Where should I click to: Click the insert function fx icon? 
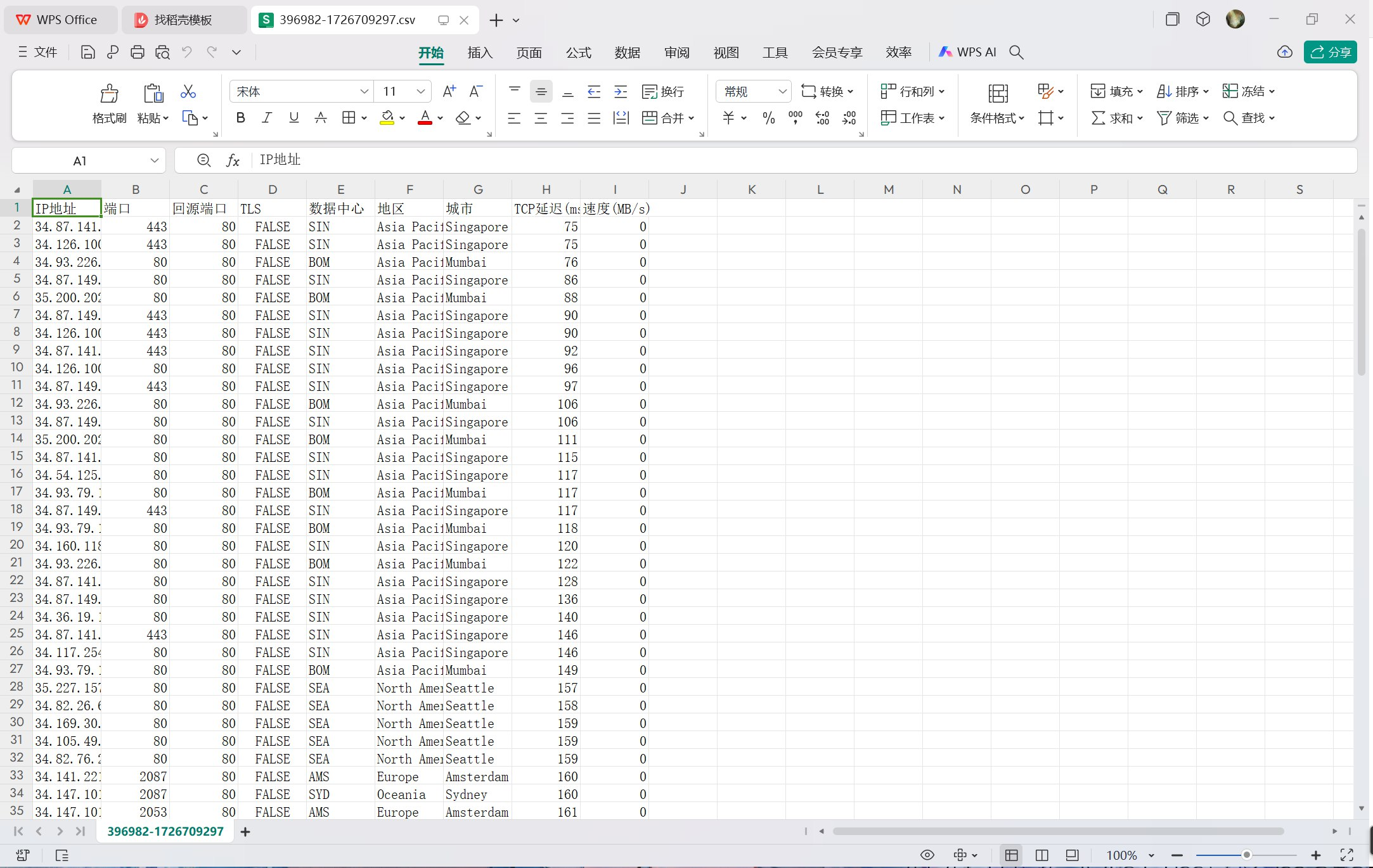point(233,161)
